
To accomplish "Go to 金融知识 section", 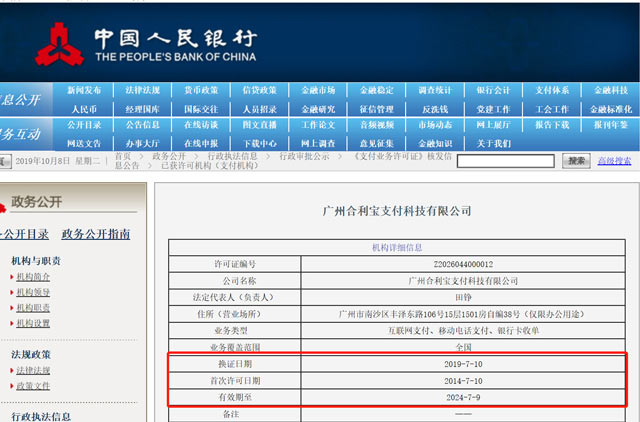I will click(x=435, y=144).
